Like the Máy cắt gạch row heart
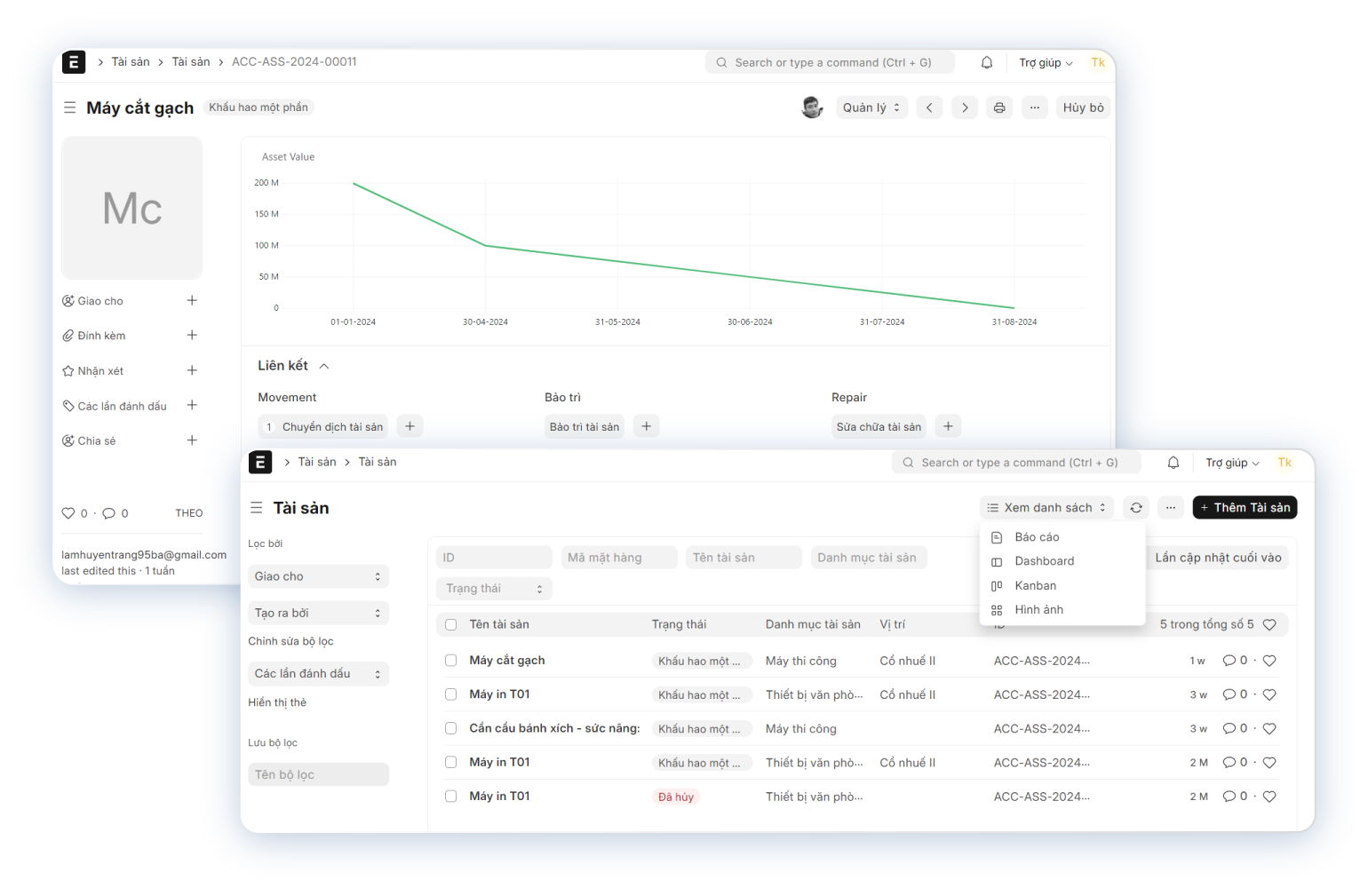Screen dimensions: 1368x896 1269,661
